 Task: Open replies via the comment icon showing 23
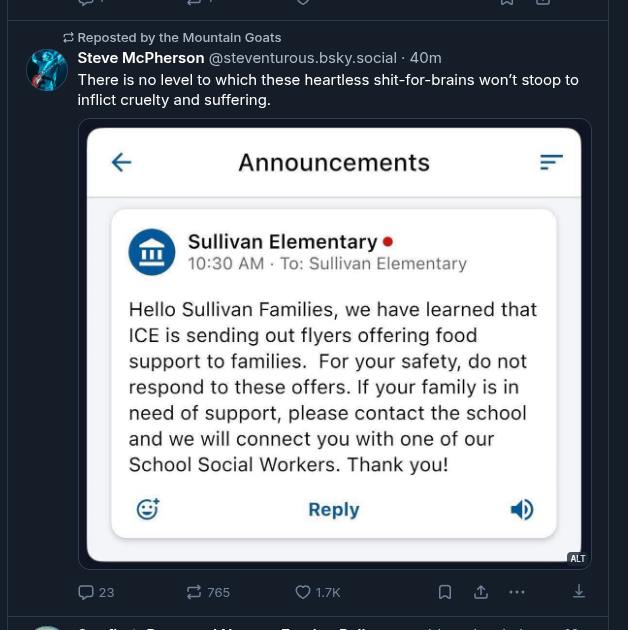(87, 592)
